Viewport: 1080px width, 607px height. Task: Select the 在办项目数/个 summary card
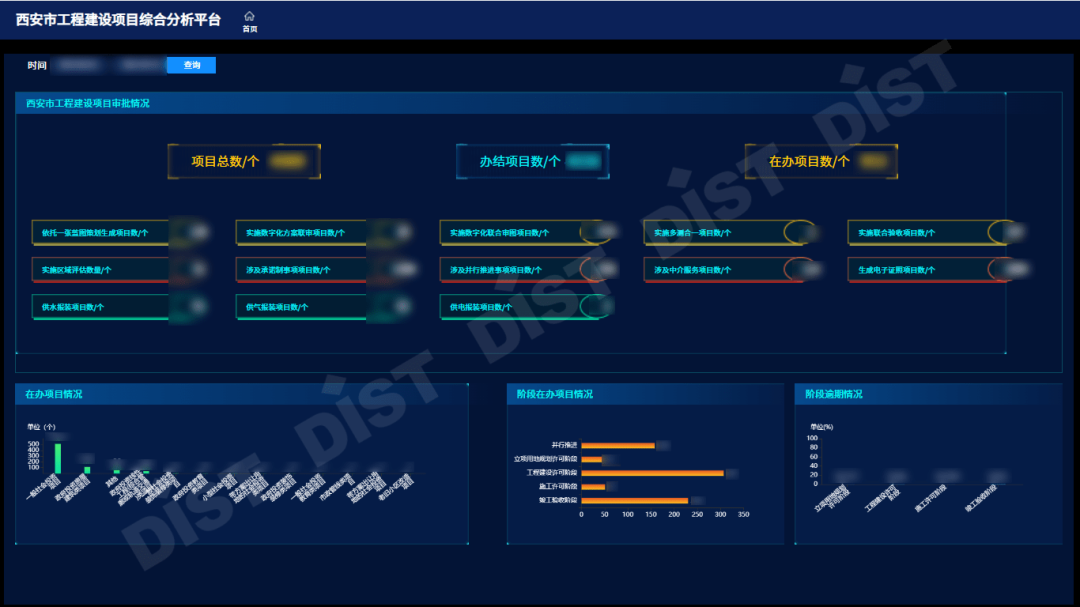(820, 161)
